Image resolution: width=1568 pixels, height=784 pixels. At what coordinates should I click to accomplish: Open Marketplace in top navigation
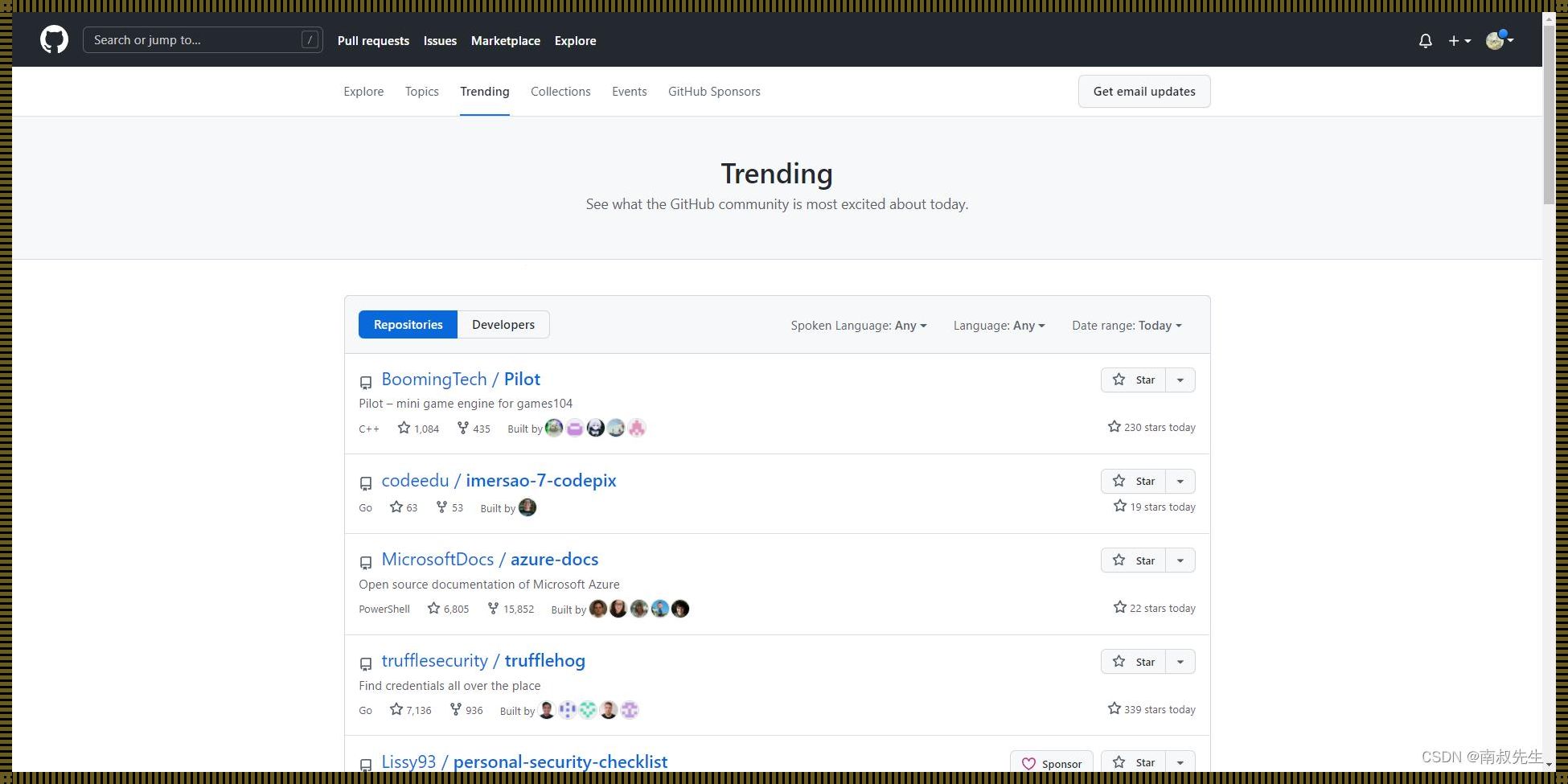[506, 40]
